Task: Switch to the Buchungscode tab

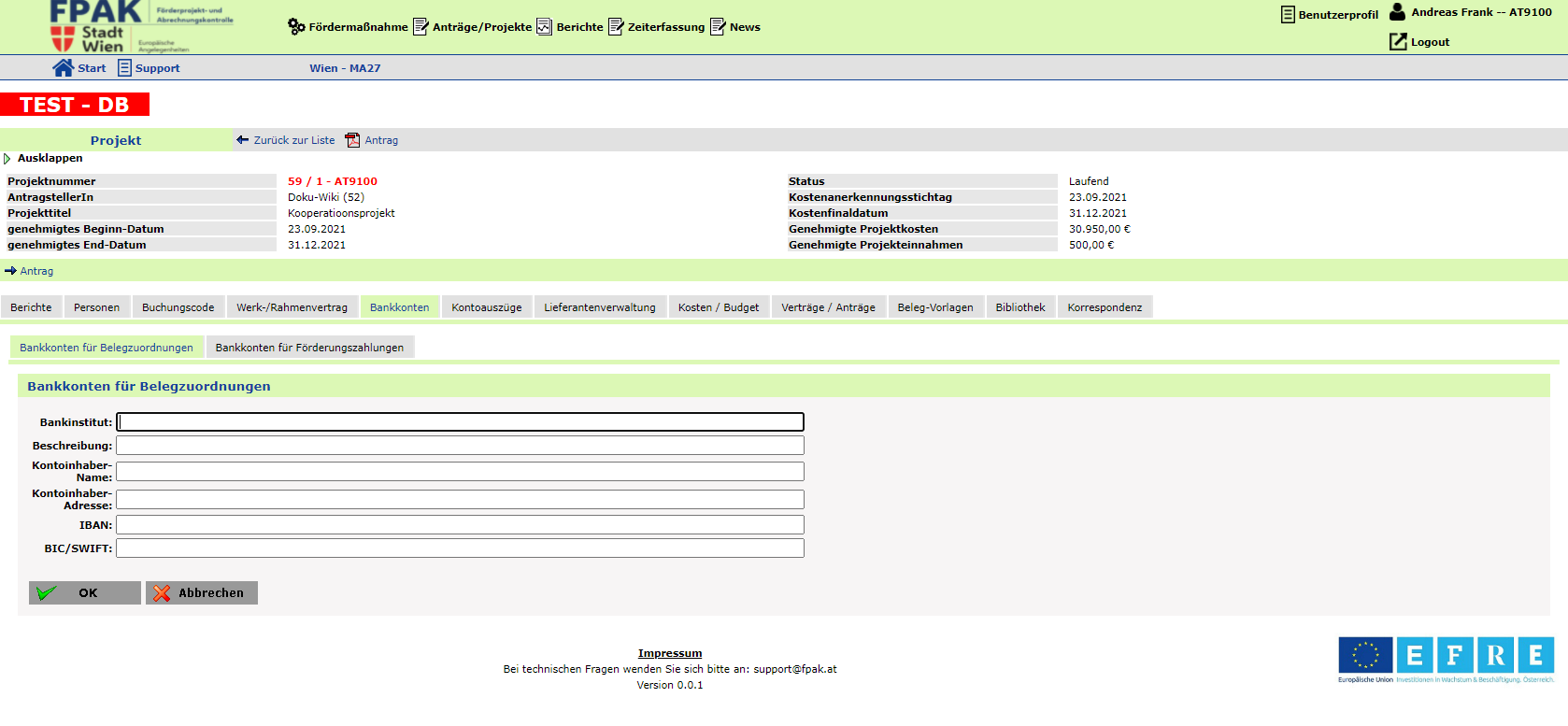Action: tap(178, 307)
